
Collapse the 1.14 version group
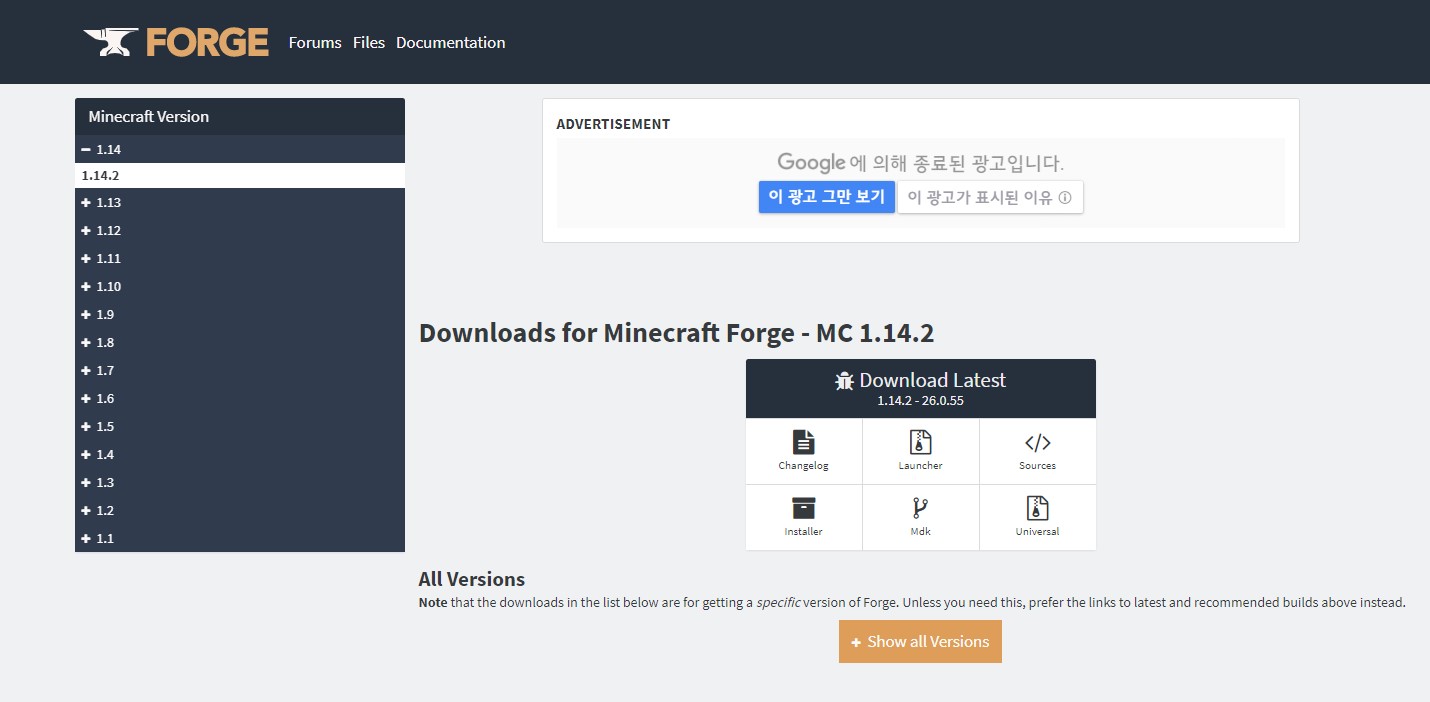pyautogui.click(x=240, y=149)
